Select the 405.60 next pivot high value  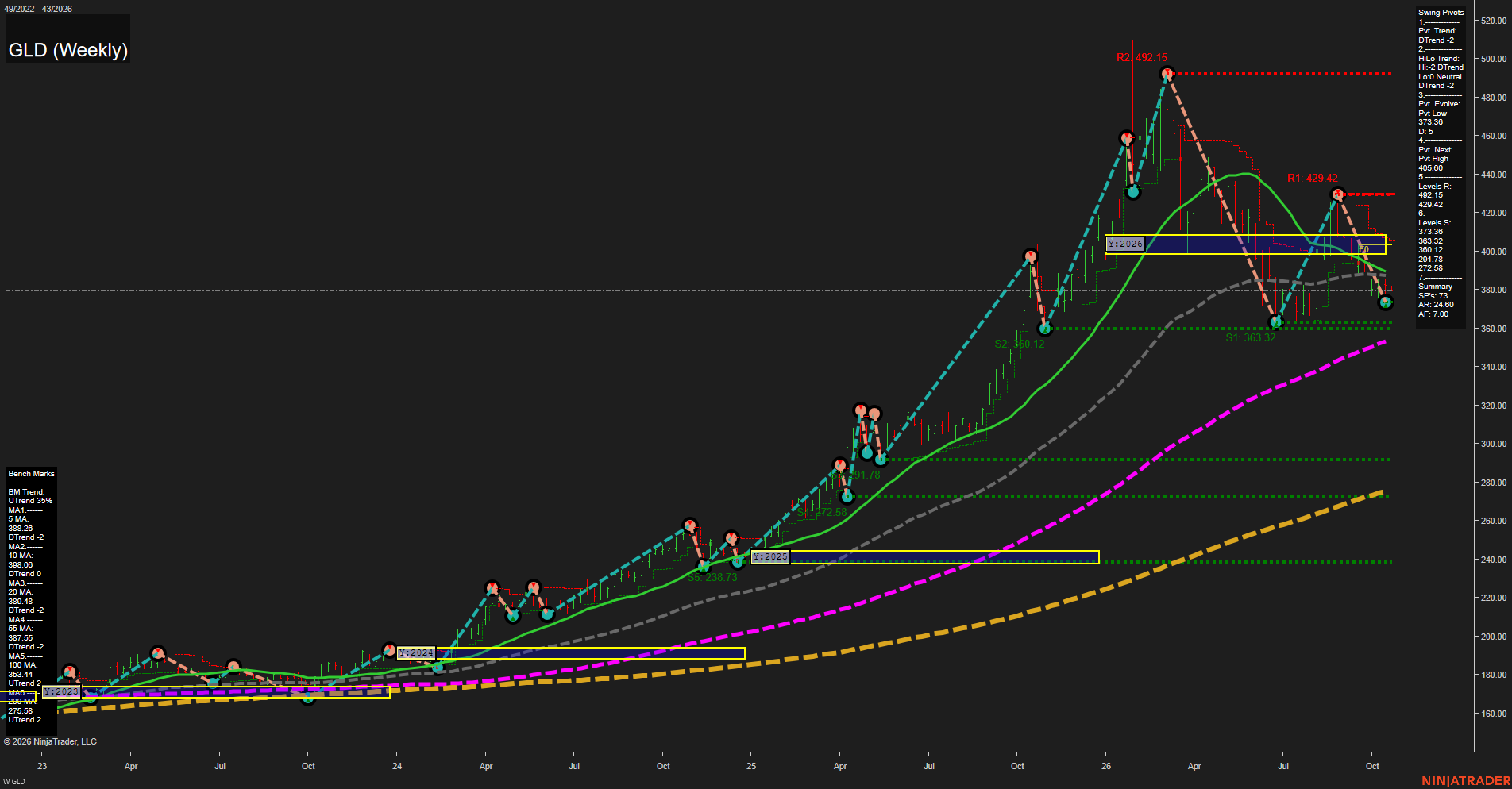coord(1431,168)
